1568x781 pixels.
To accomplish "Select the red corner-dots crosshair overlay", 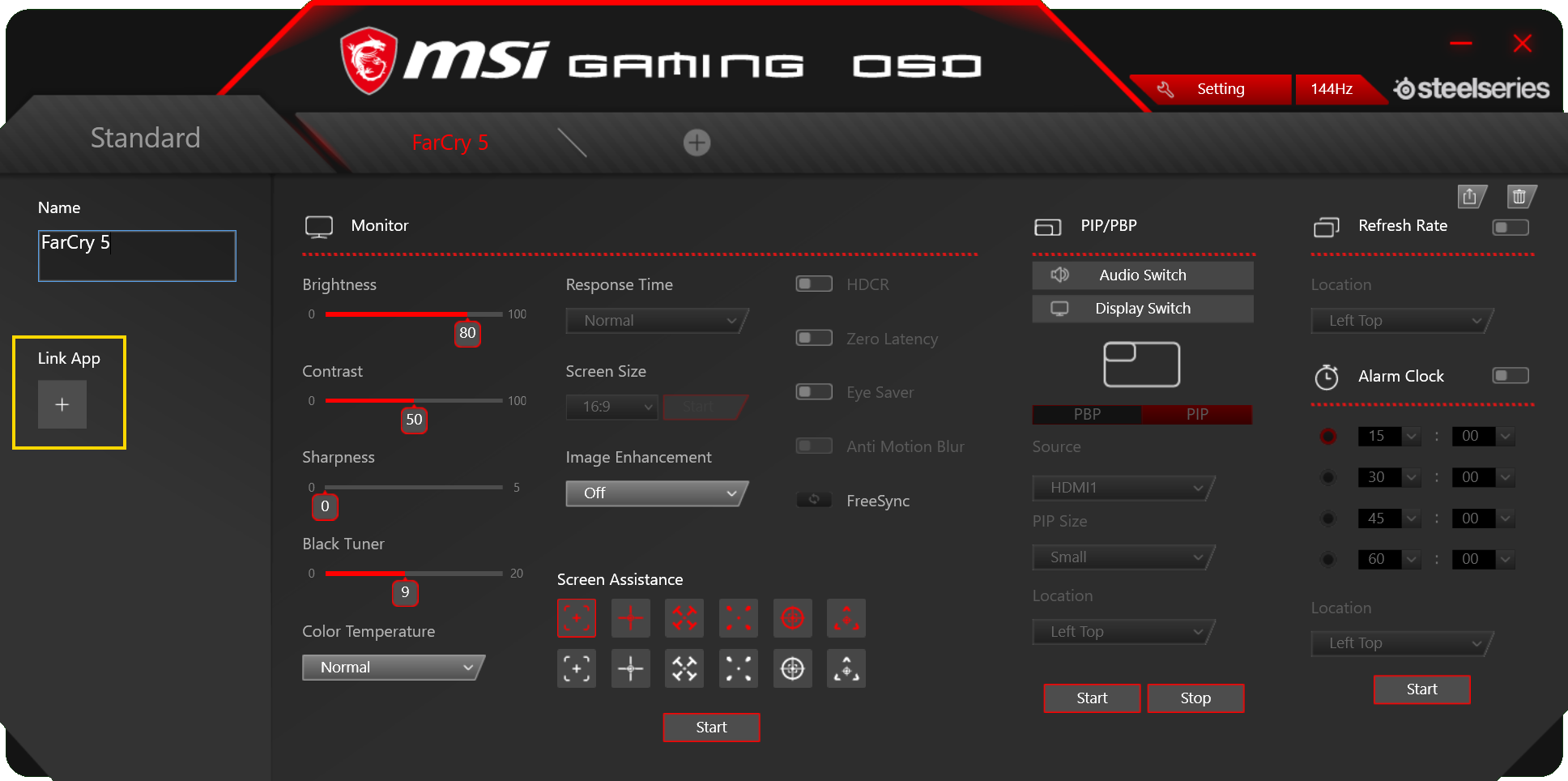I will [x=739, y=619].
